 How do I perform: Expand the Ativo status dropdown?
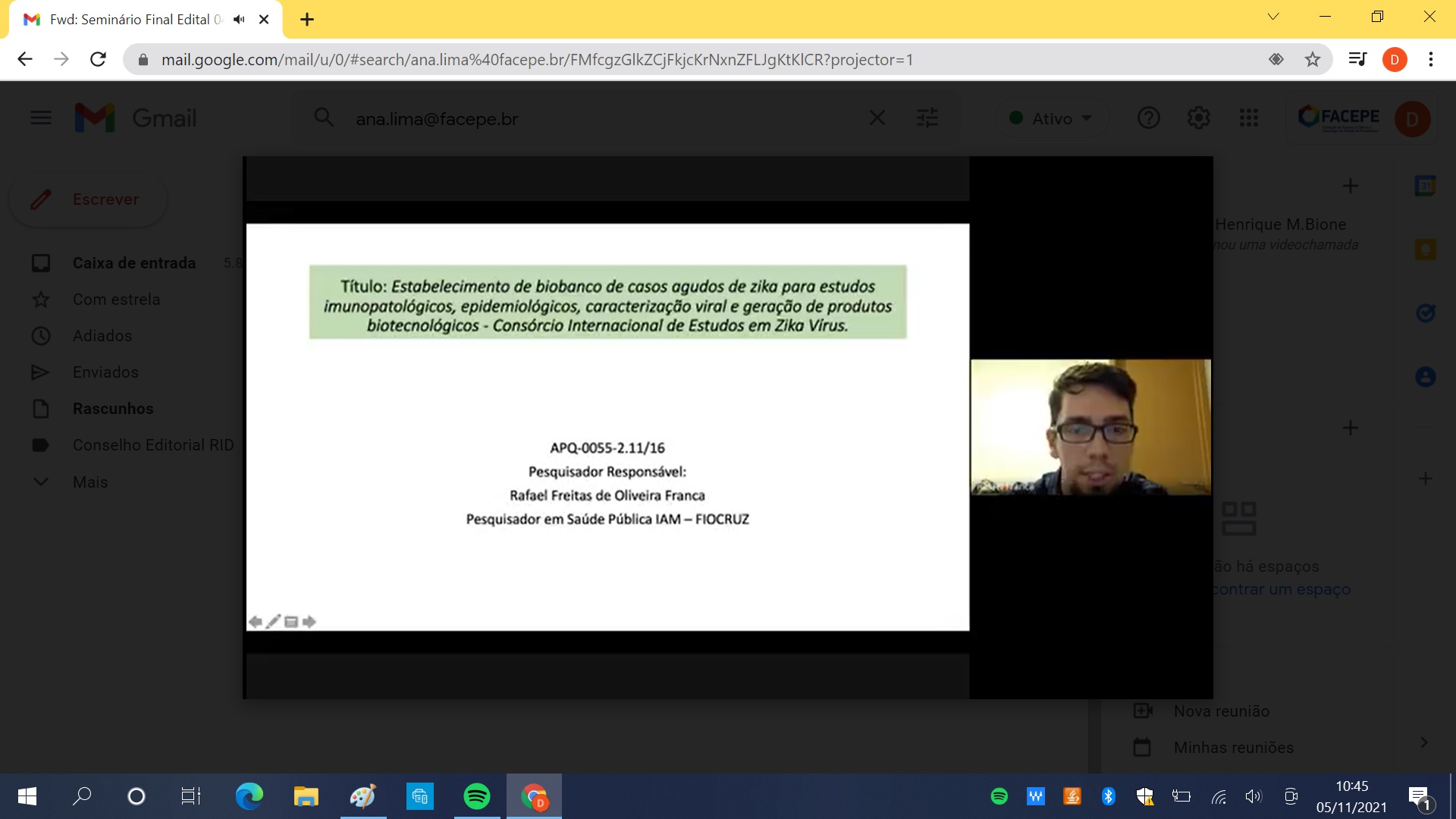tap(1052, 118)
